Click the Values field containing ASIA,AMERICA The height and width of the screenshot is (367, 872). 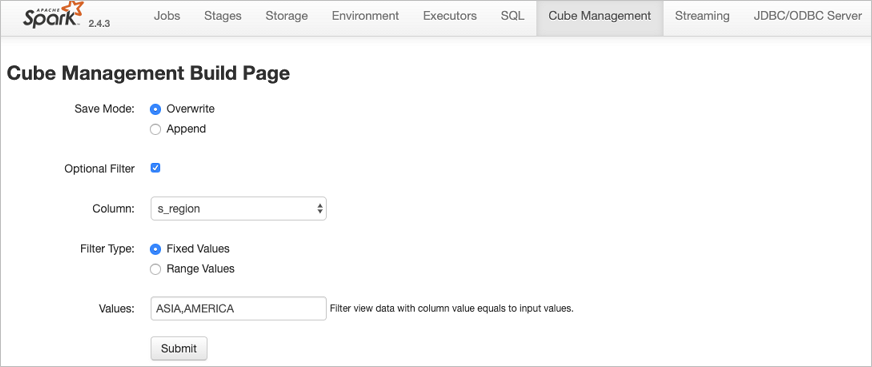click(238, 308)
